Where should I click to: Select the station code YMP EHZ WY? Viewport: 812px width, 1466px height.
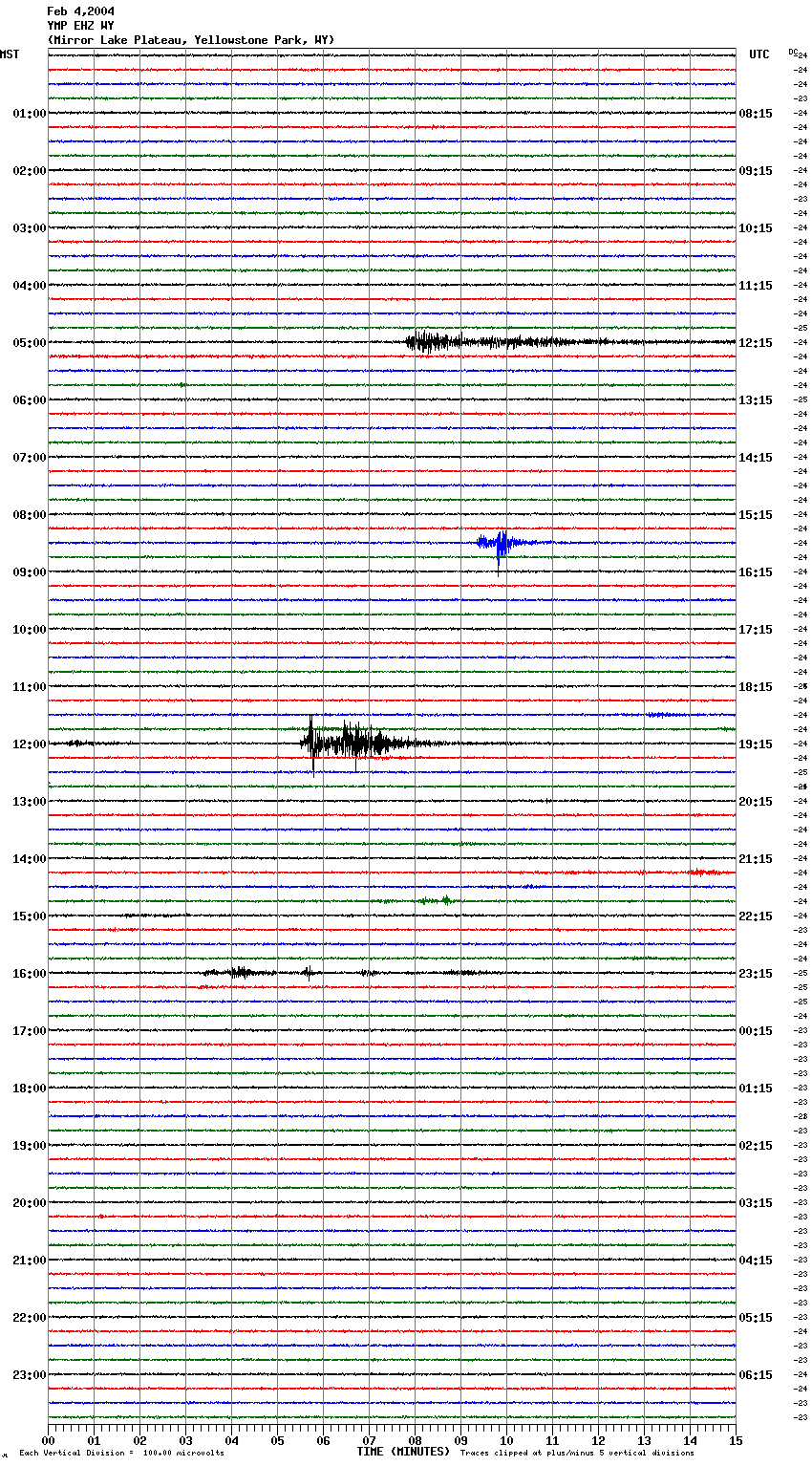pos(80,26)
